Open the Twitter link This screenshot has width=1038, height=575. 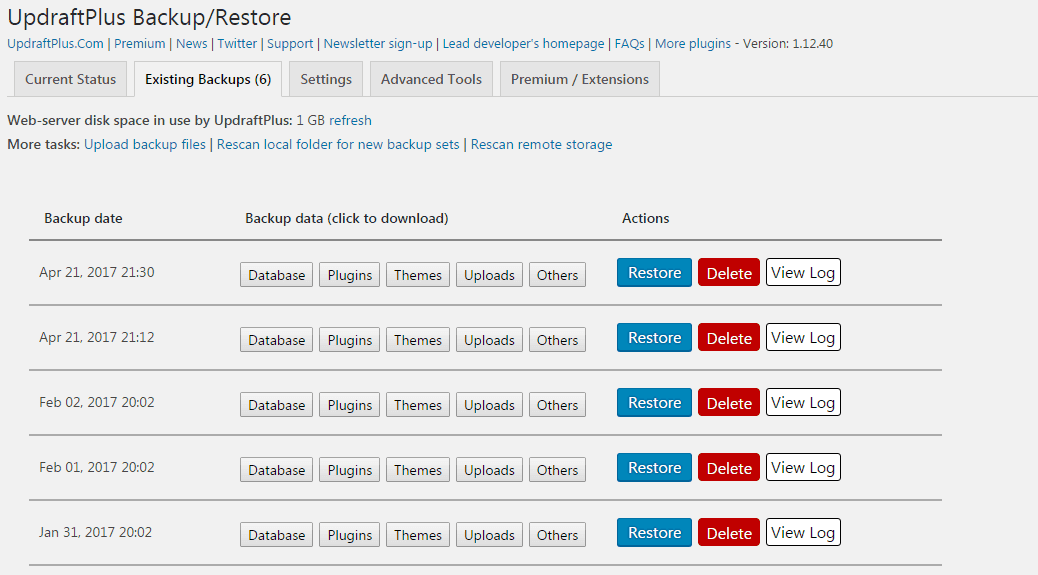tap(237, 44)
